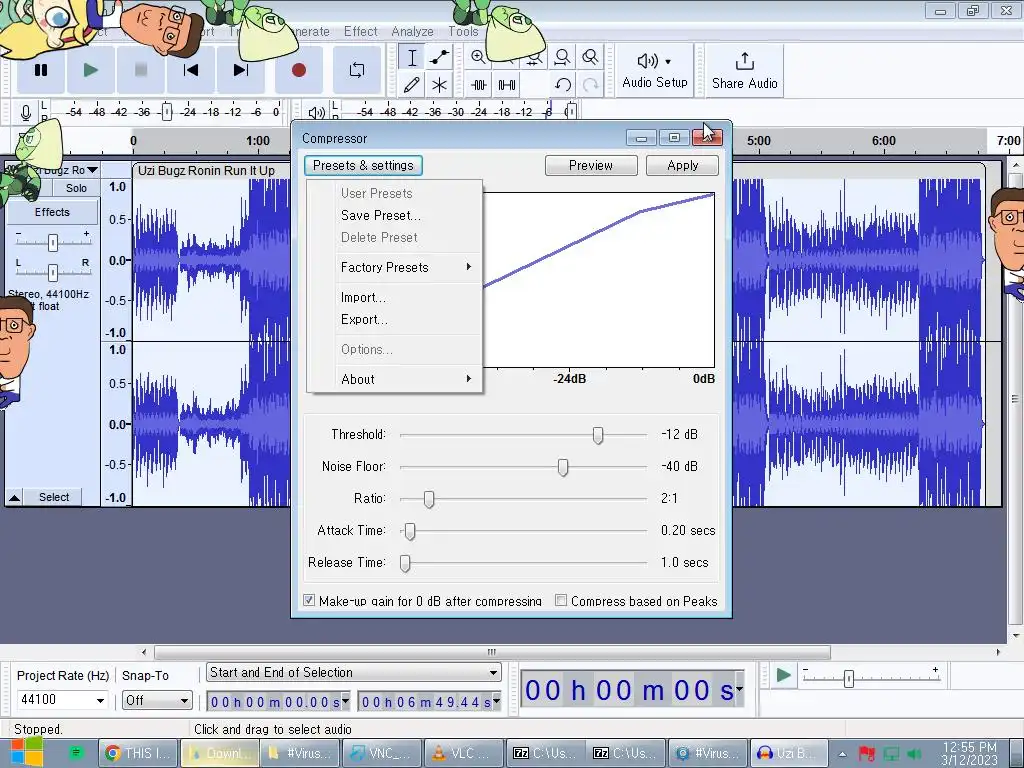Viewport: 1024px width, 768px height.
Task: Toggle Solo button on the track
Action: pos(76,188)
